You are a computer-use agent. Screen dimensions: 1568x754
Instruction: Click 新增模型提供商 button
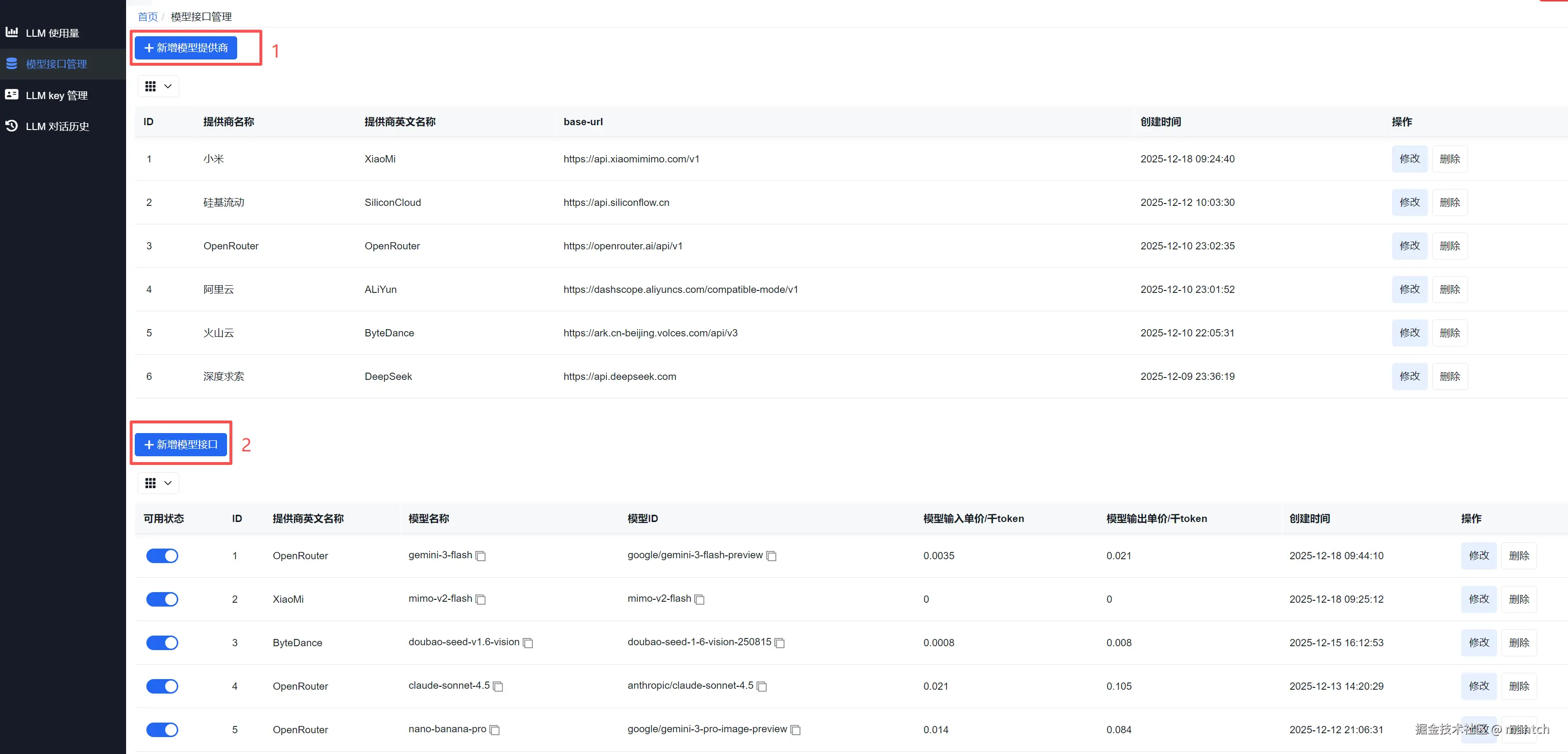(x=185, y=47)
